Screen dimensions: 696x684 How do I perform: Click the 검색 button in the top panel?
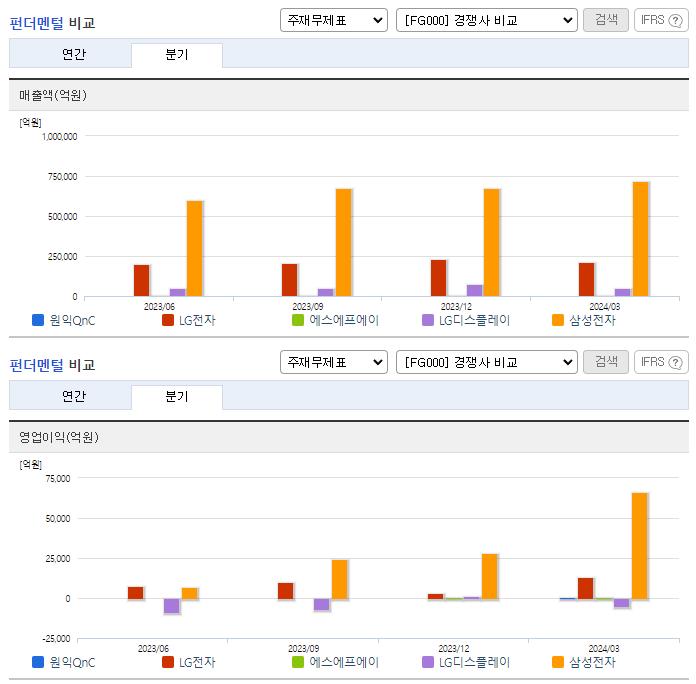606,20
